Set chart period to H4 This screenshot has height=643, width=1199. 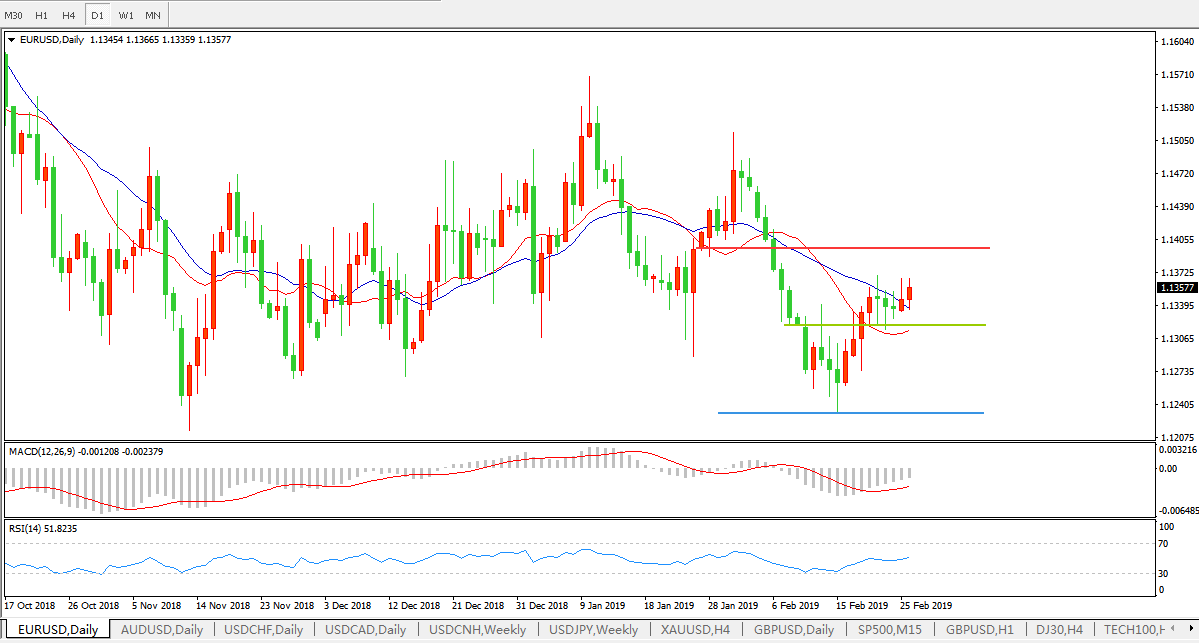pyautogui.click(x=68, y=16)
